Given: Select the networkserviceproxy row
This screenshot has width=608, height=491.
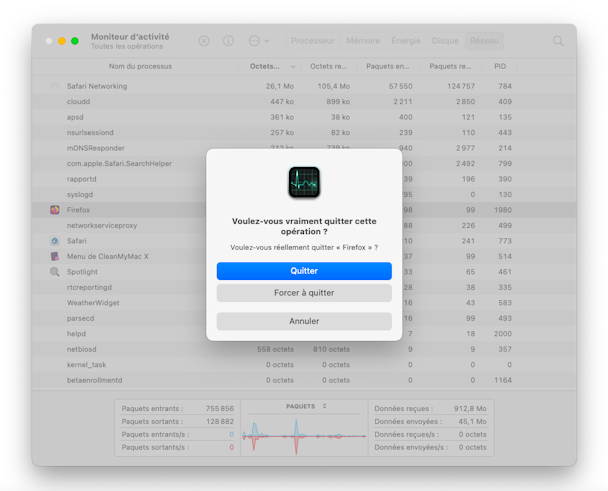Looking at the screenshot, I should tap(304, 225).
